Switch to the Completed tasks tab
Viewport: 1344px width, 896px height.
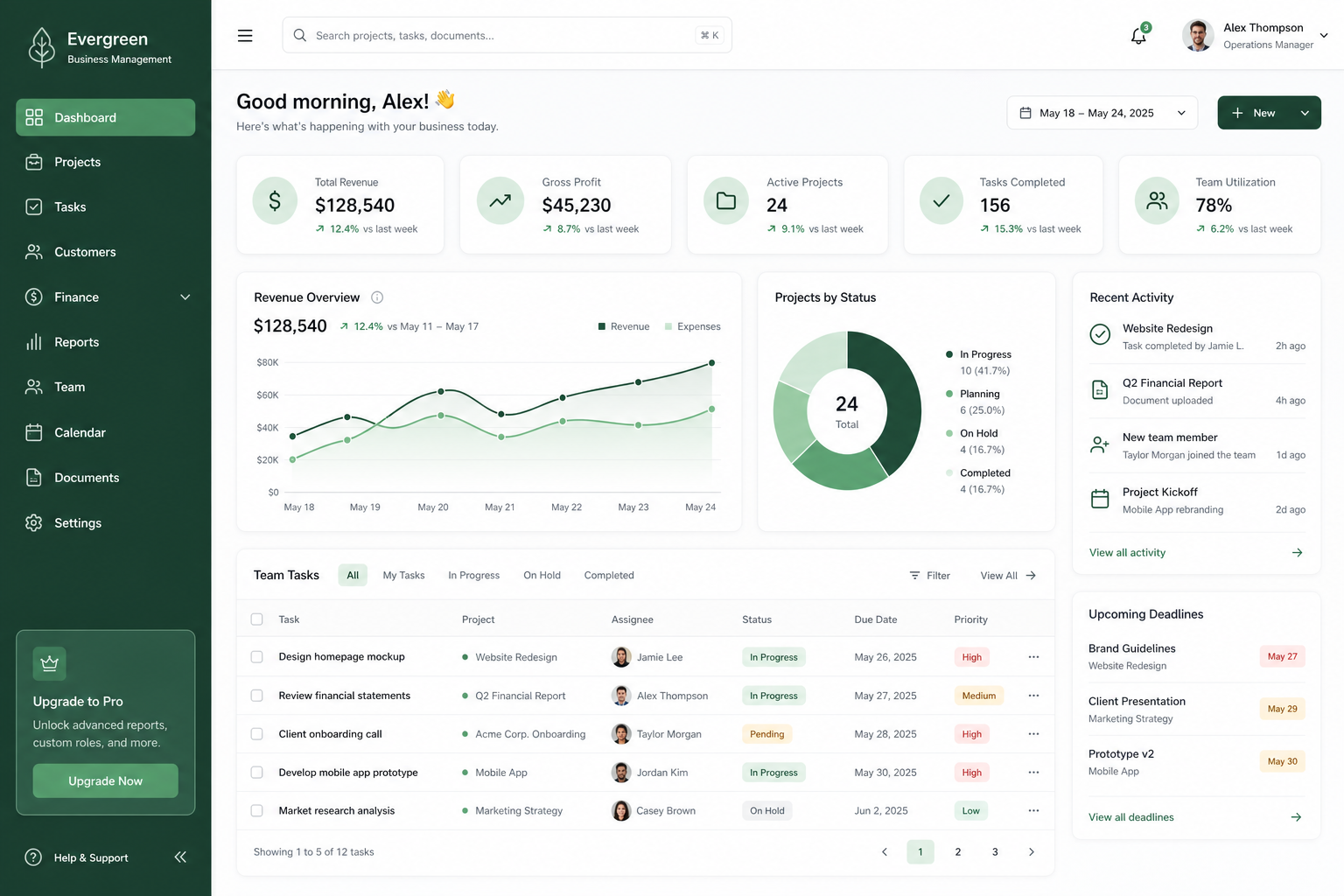coord(609,576)
